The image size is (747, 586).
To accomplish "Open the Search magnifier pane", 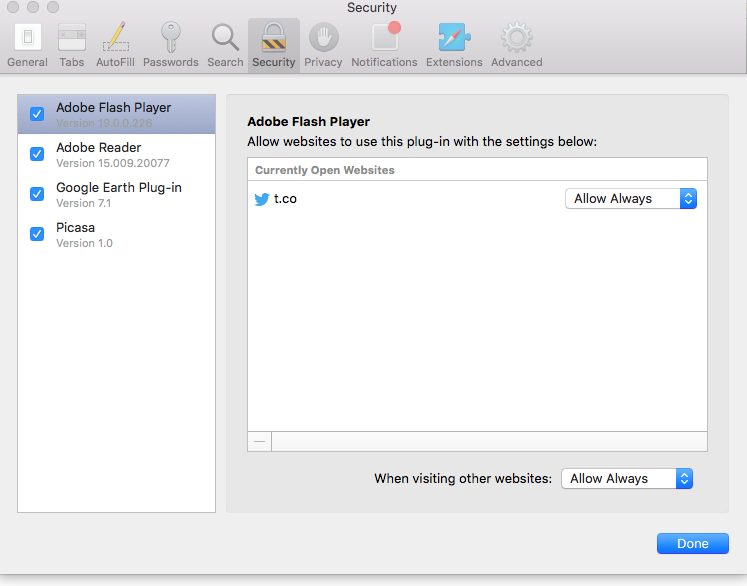I will (225, 45).
